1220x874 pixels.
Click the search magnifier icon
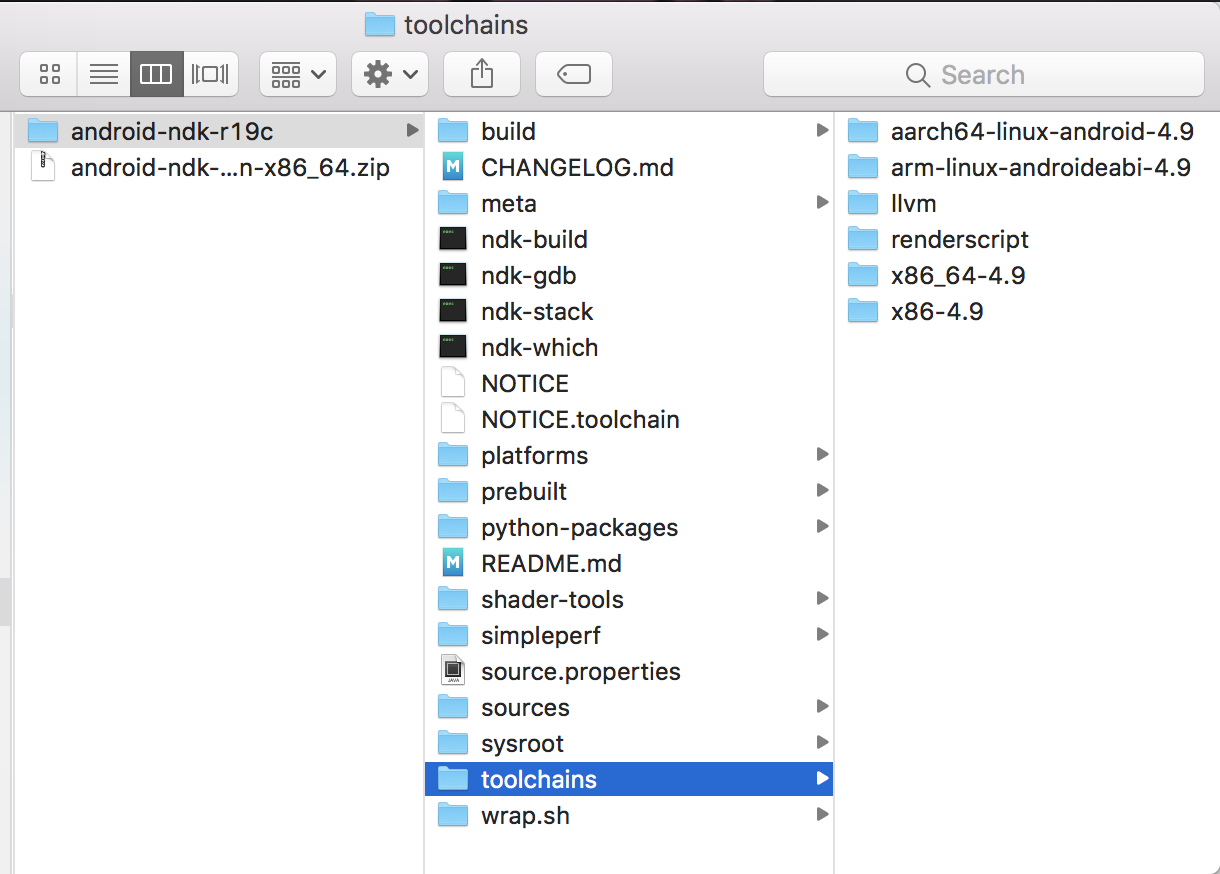coord(916,74)
